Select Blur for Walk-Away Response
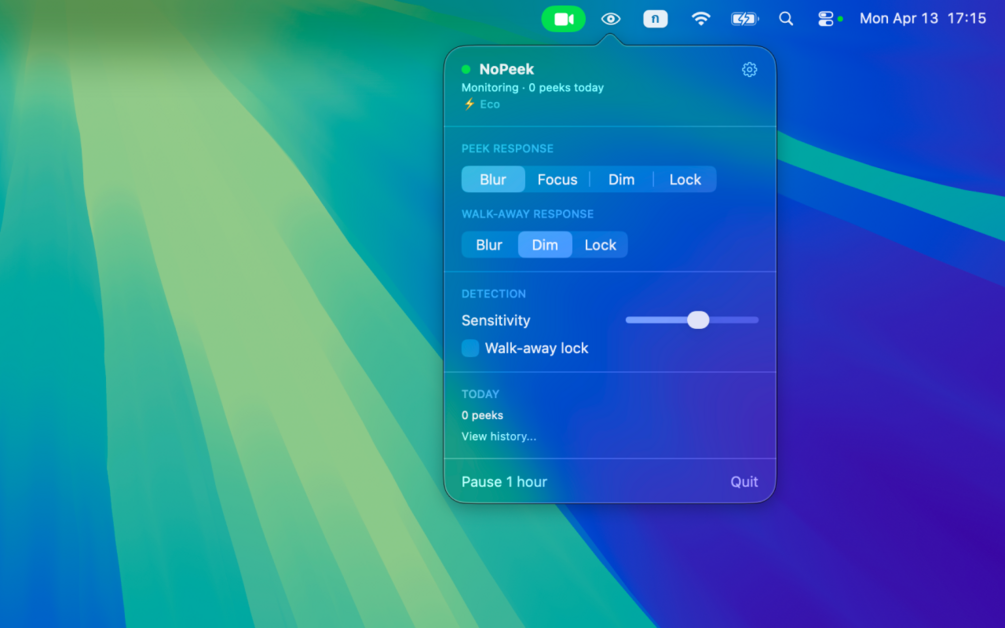 [x=489, y=245]
